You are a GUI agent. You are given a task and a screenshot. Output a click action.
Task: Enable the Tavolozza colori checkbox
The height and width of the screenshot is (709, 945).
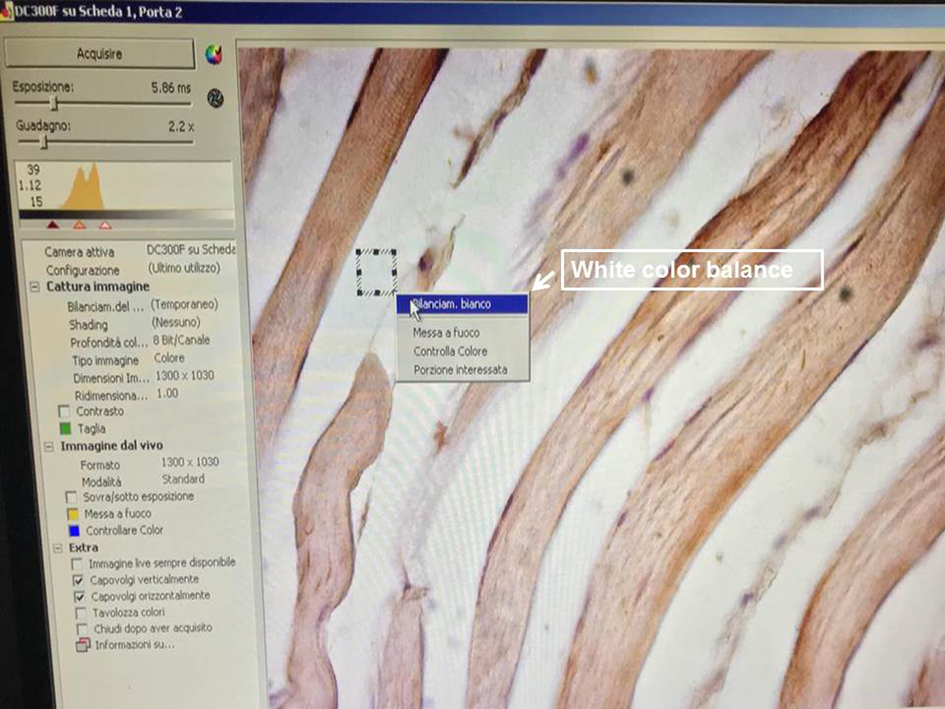coord(80,613)
